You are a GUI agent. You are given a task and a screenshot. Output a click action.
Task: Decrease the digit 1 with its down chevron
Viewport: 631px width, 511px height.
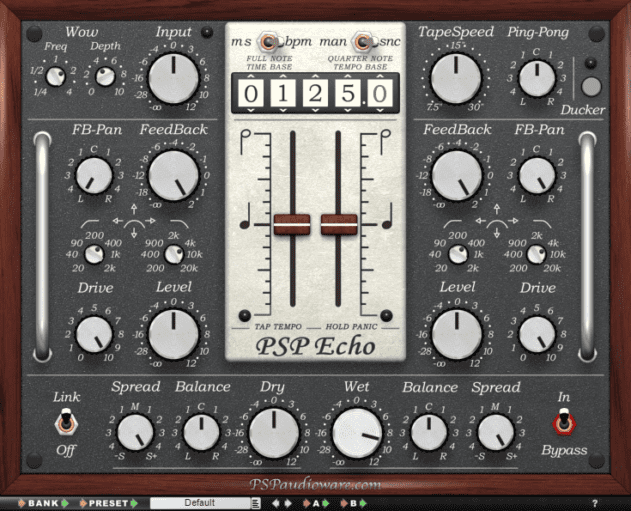pos(283,110)
